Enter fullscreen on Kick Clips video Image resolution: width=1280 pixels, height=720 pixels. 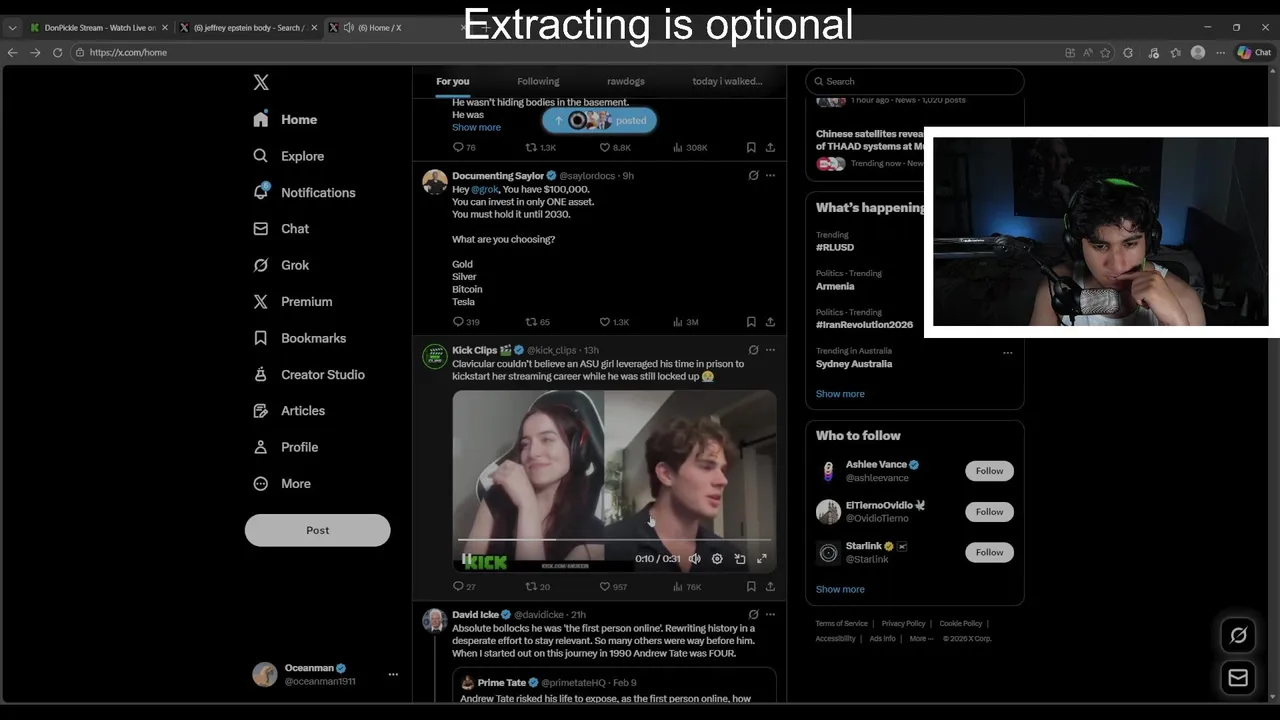[762, 559]
